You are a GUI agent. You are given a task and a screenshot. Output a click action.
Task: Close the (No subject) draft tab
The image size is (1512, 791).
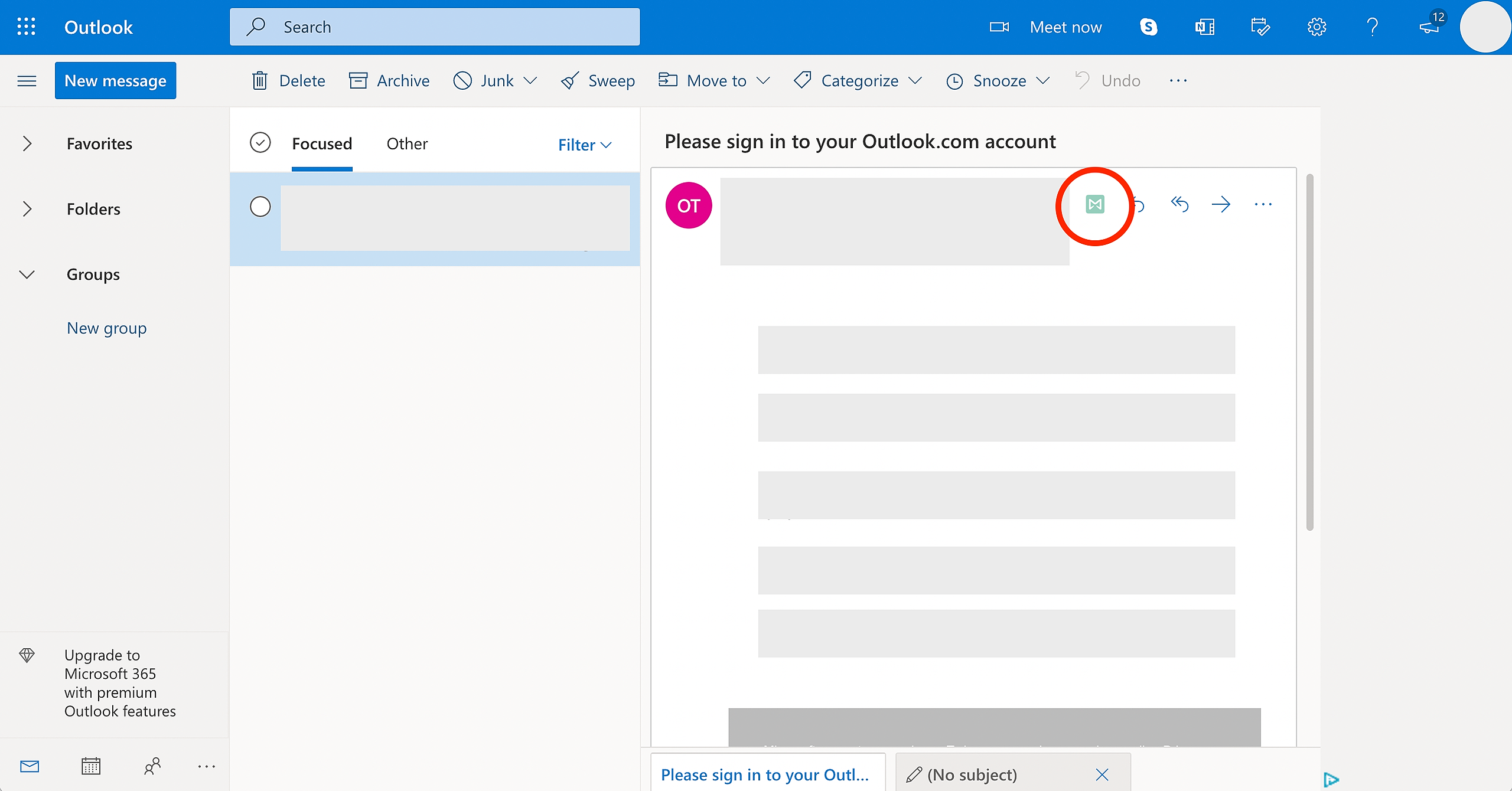[x=1102, y=774]
